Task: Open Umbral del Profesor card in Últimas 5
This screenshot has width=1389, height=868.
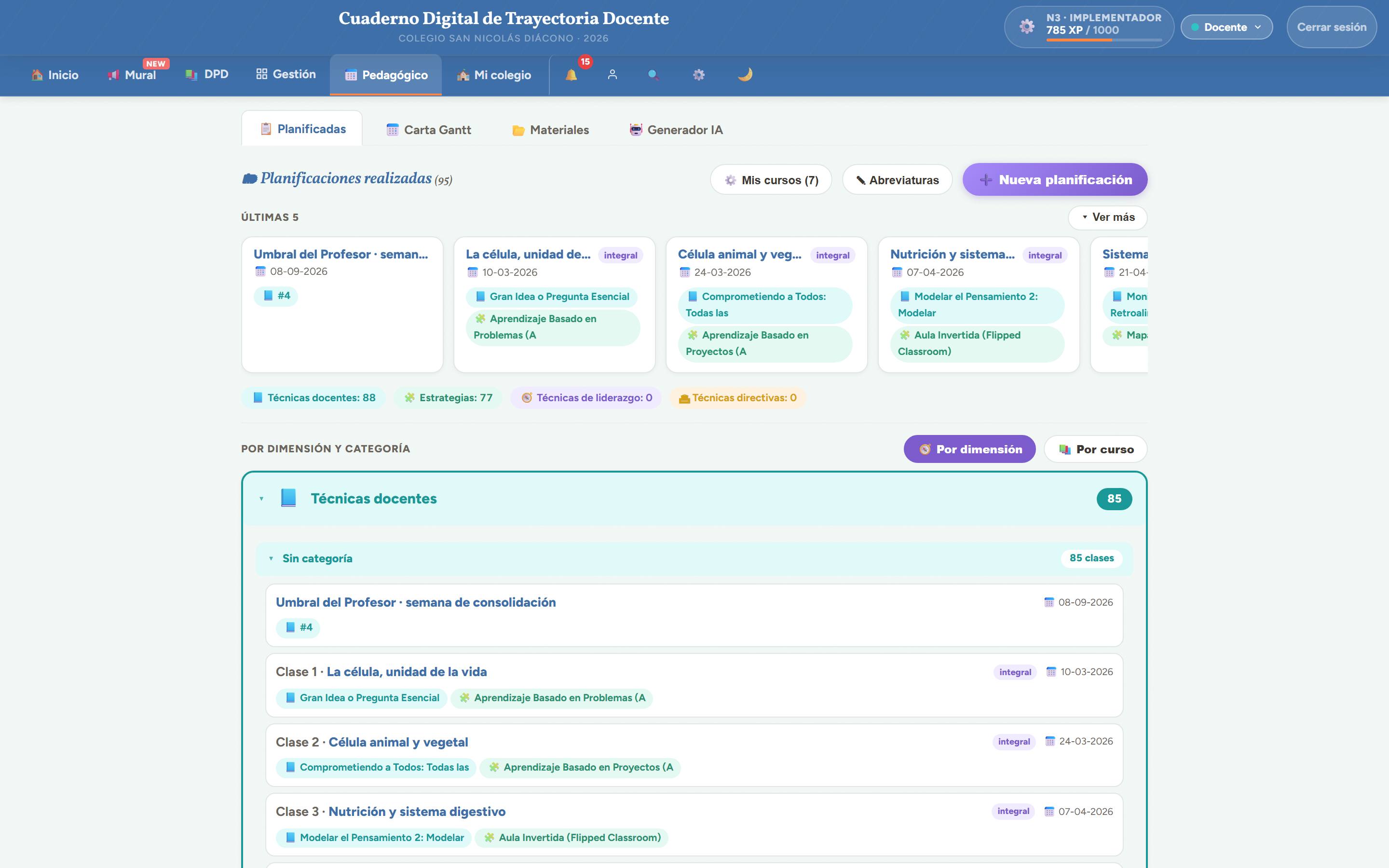Action: coord(342,304)
